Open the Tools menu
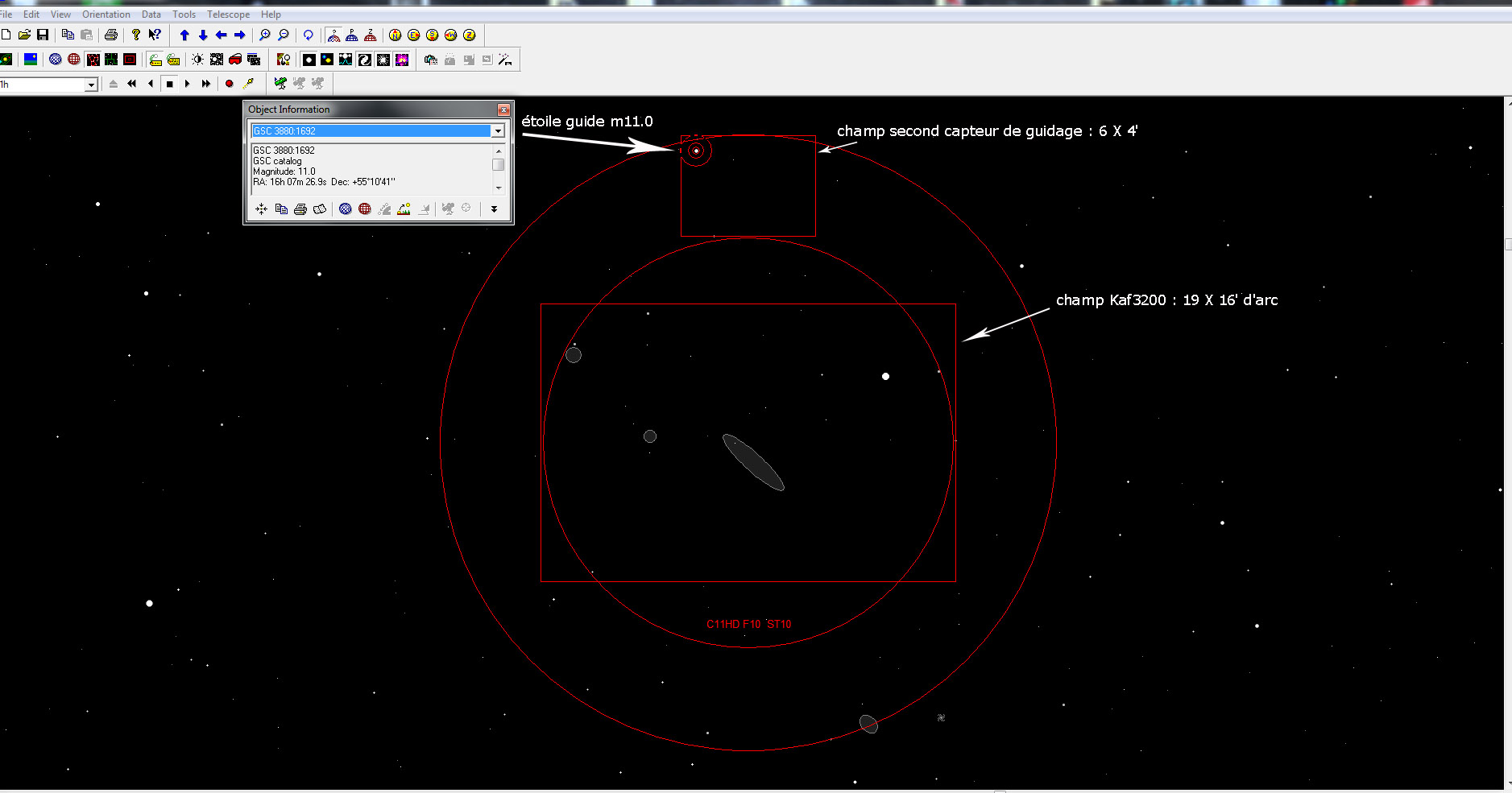 click(x=184, y=14)
